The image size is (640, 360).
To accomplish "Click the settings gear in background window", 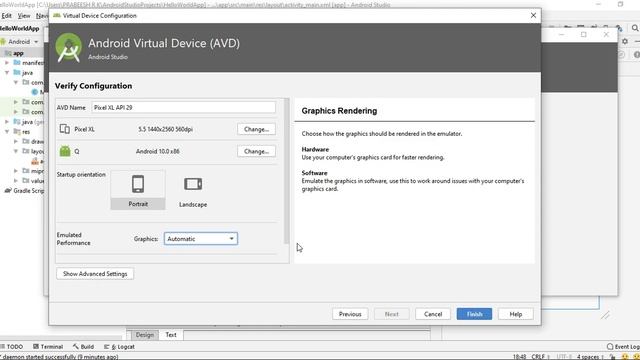I will pyautogui.click(x=624, y=41).
